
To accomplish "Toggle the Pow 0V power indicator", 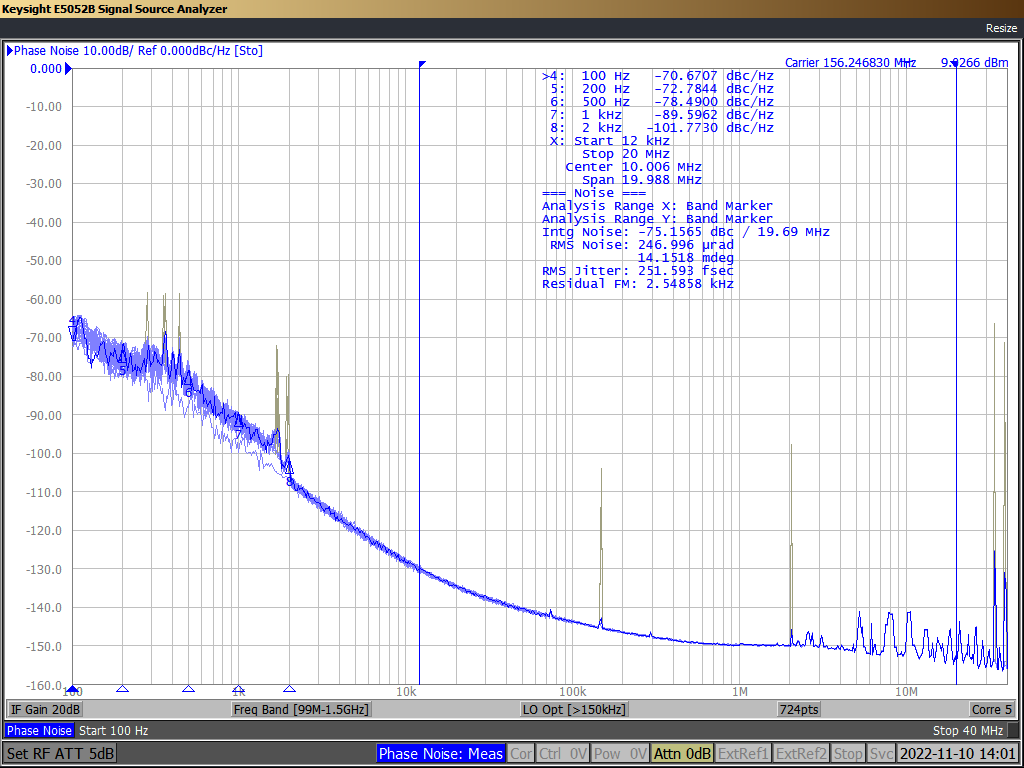I will [618, 753].
